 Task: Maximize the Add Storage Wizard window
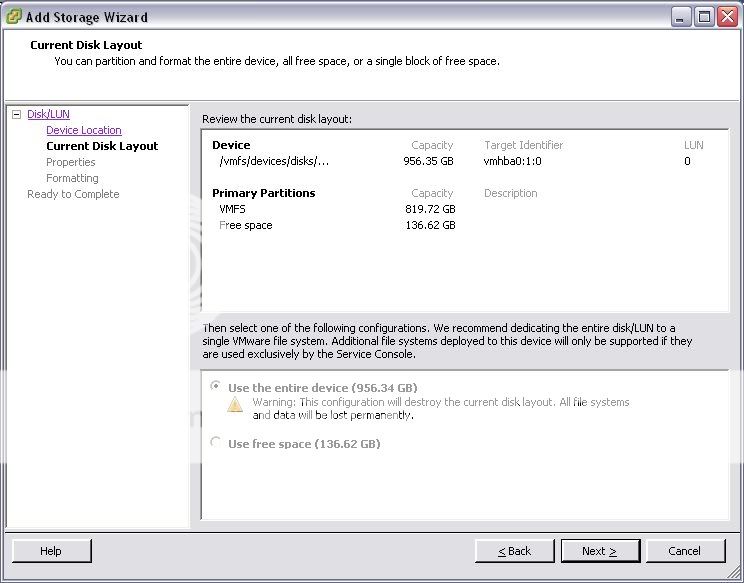[x=704, y=17]
